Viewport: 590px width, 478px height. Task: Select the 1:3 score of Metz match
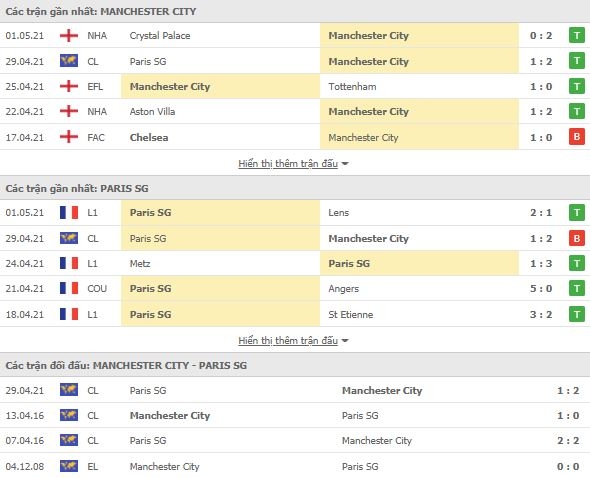[x=541, y=263]
